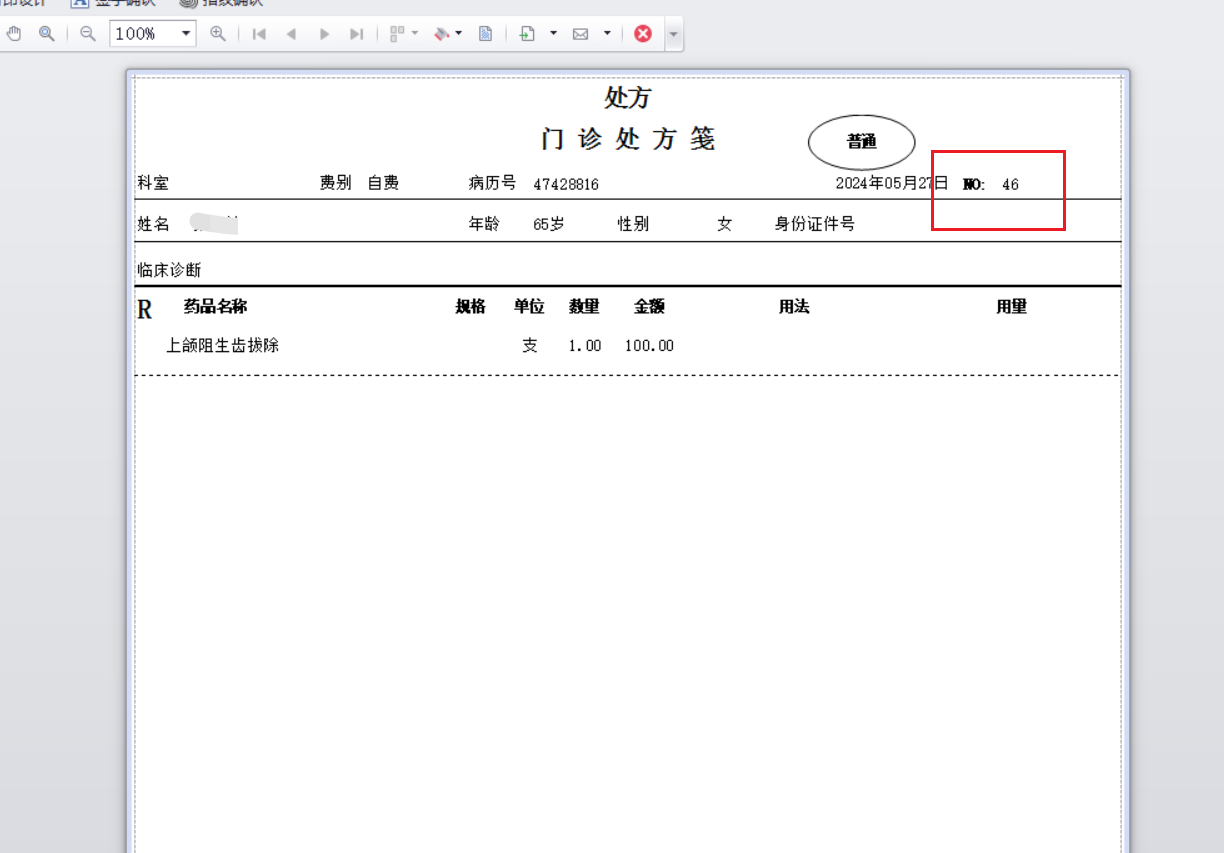Screen dimensions: 1224x853
Task: Click the unit value 支
Action: tap(530, 346)
